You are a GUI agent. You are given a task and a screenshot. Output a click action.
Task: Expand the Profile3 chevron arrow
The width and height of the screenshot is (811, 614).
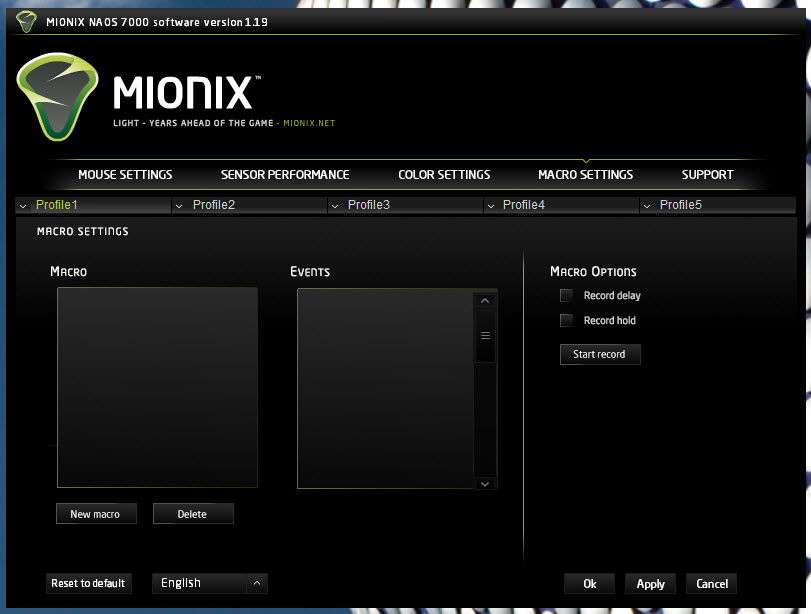coord(335,206)
